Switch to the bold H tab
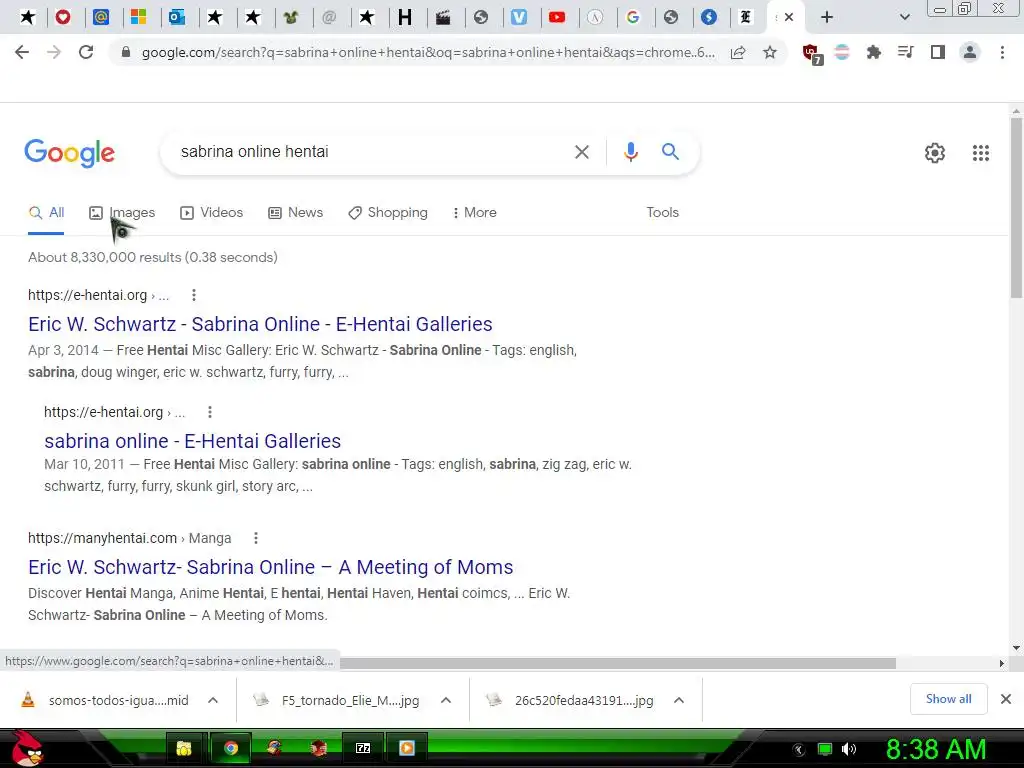 coord(405,17)
